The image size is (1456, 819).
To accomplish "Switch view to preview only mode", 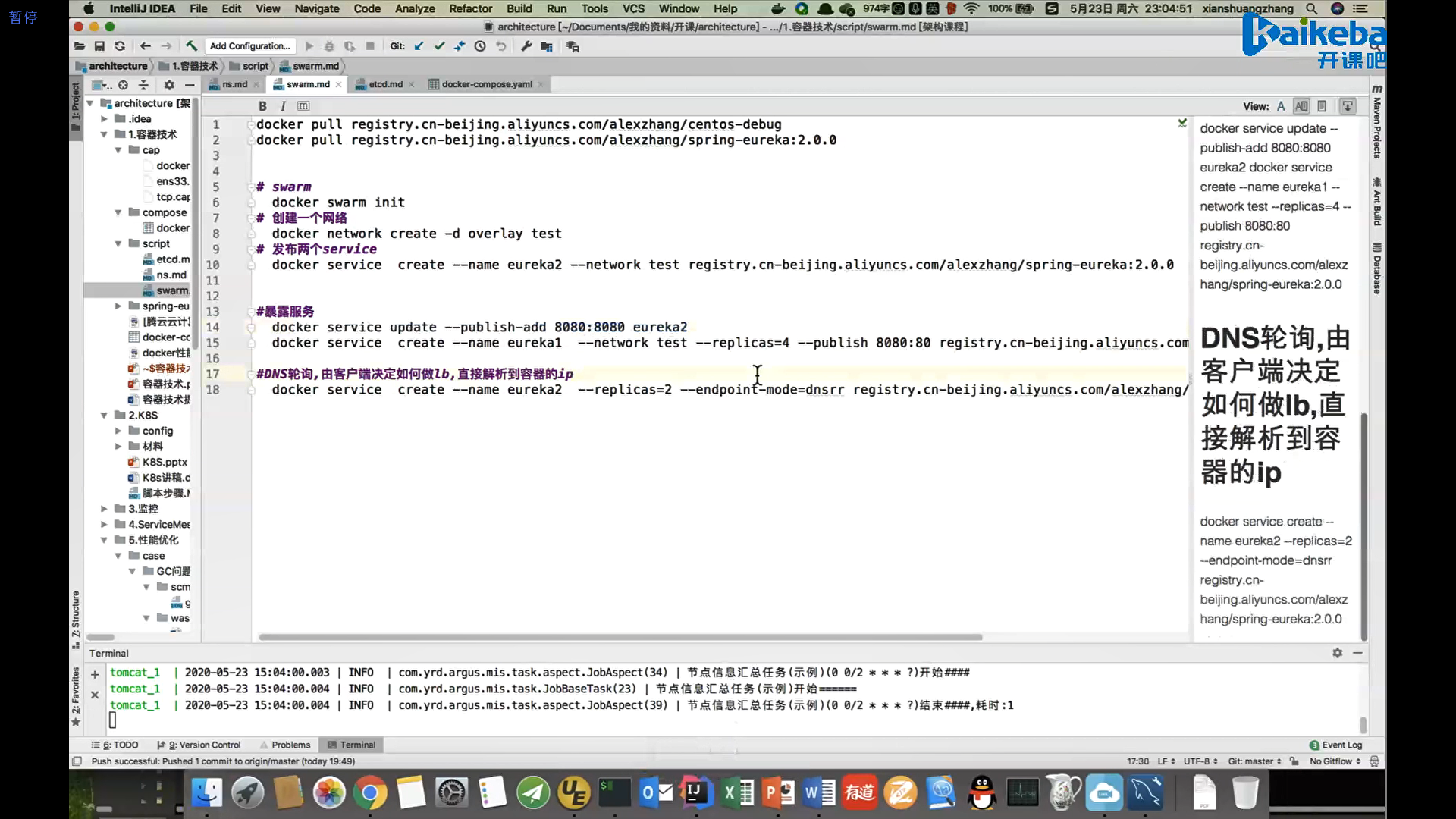I will [1322, 106].
